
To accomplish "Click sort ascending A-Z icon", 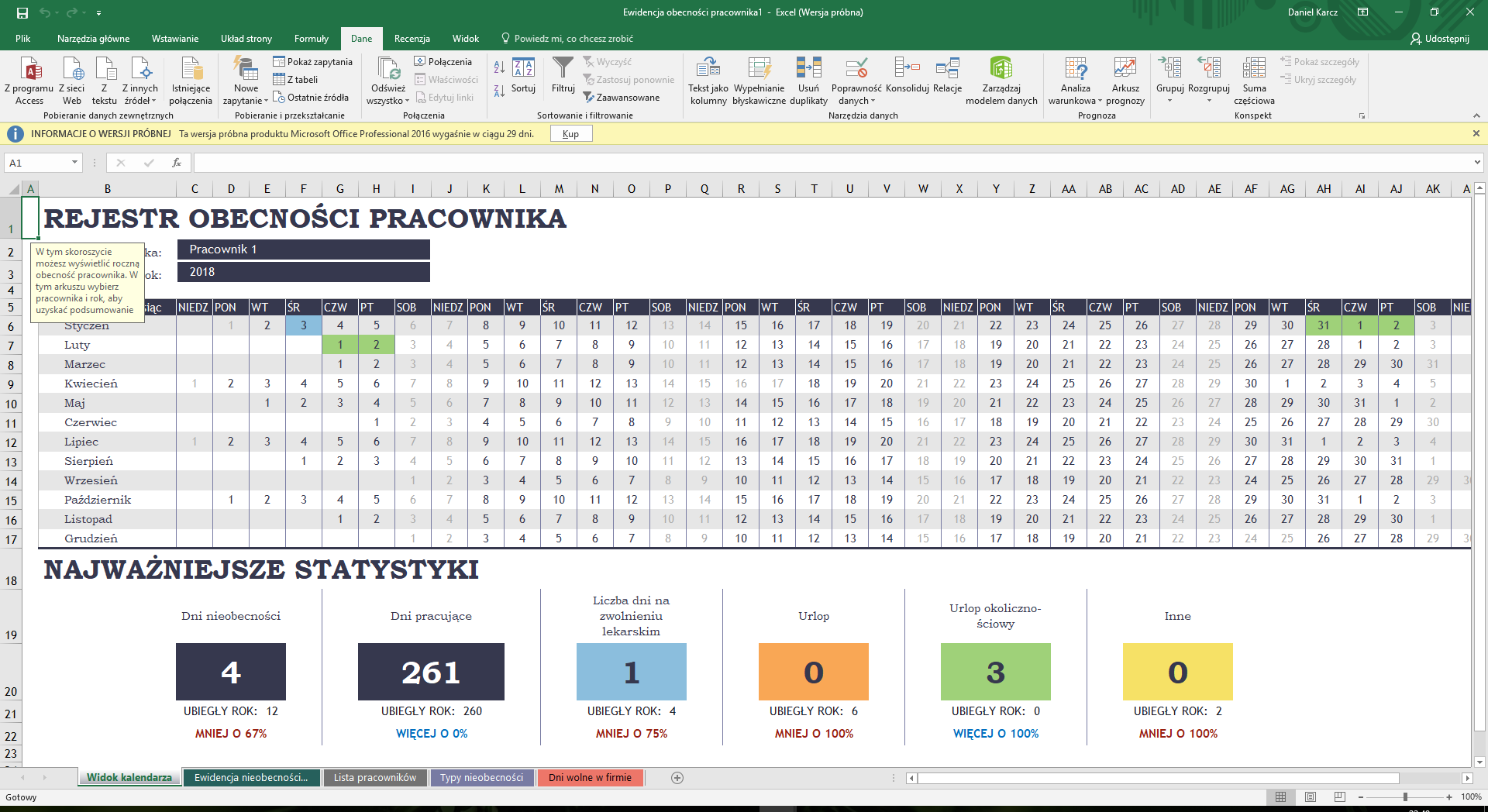I will click(499, 67).
